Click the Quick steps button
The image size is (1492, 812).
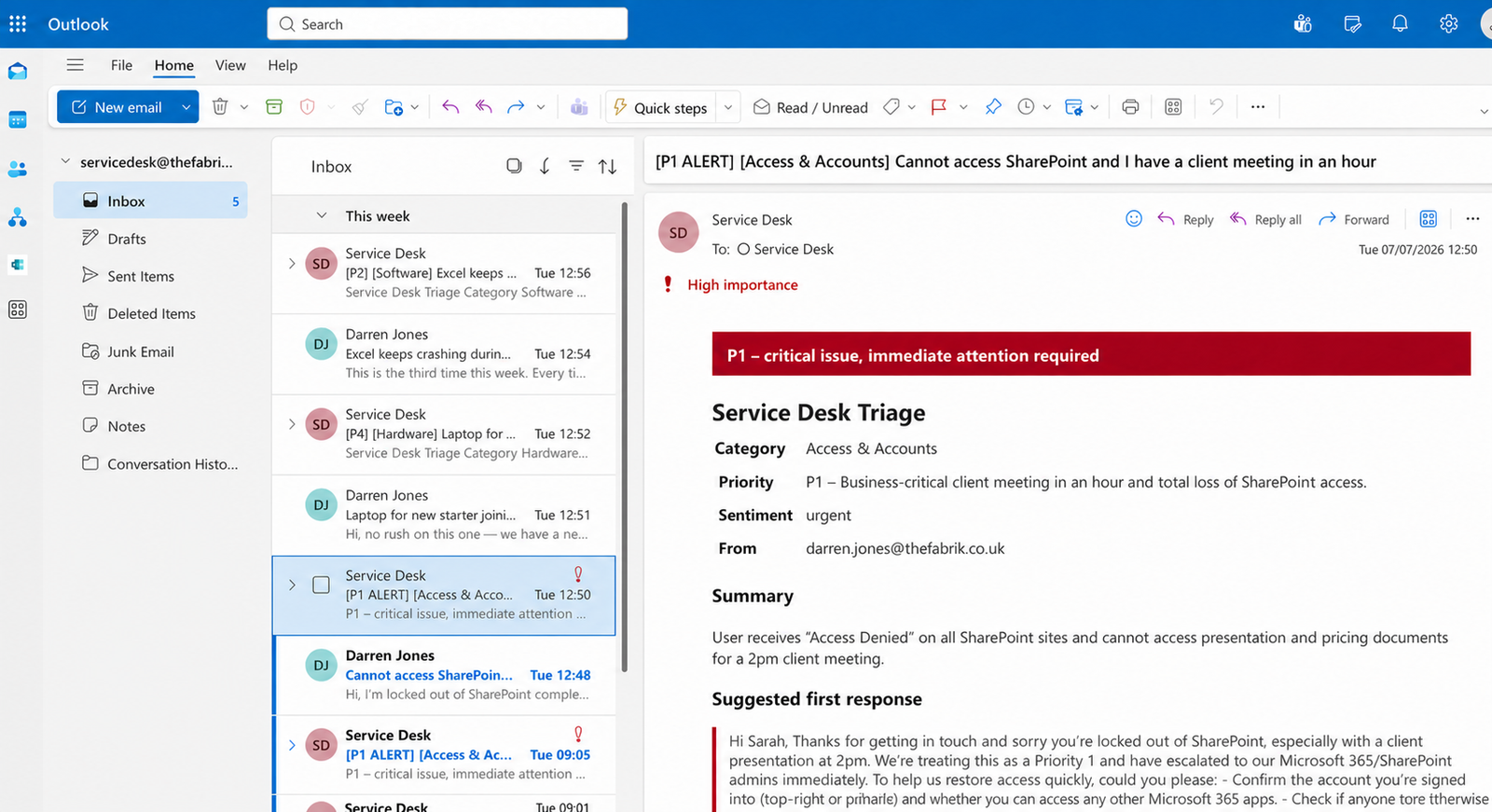click(660, 107)
